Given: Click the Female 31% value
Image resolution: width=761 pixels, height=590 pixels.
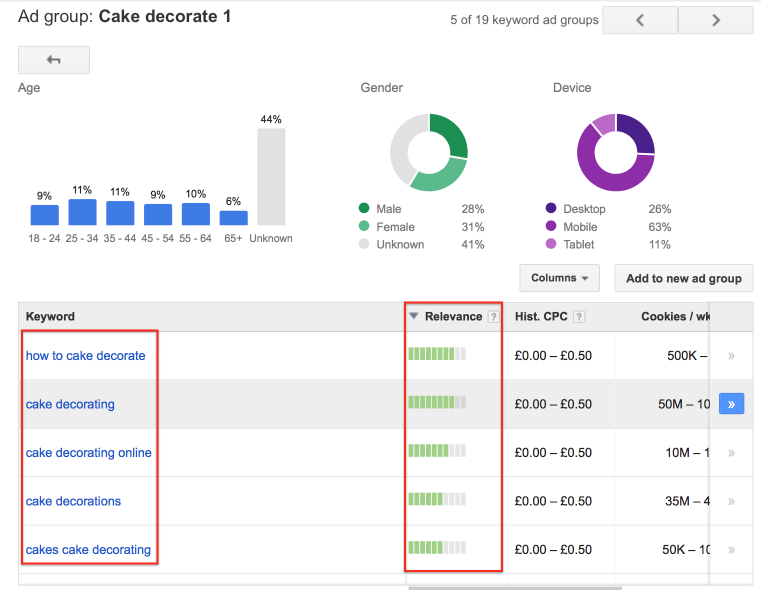Looking at the screenshot, I should 473,227.
